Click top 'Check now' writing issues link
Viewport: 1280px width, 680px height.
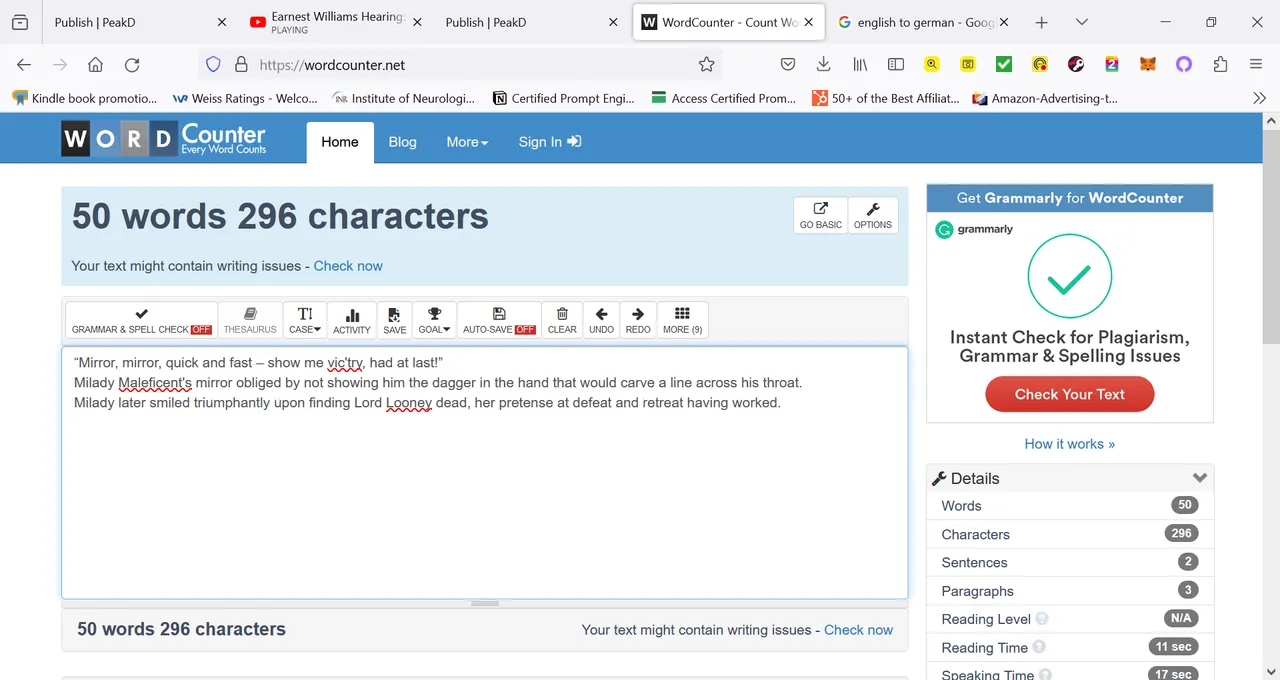348,266
